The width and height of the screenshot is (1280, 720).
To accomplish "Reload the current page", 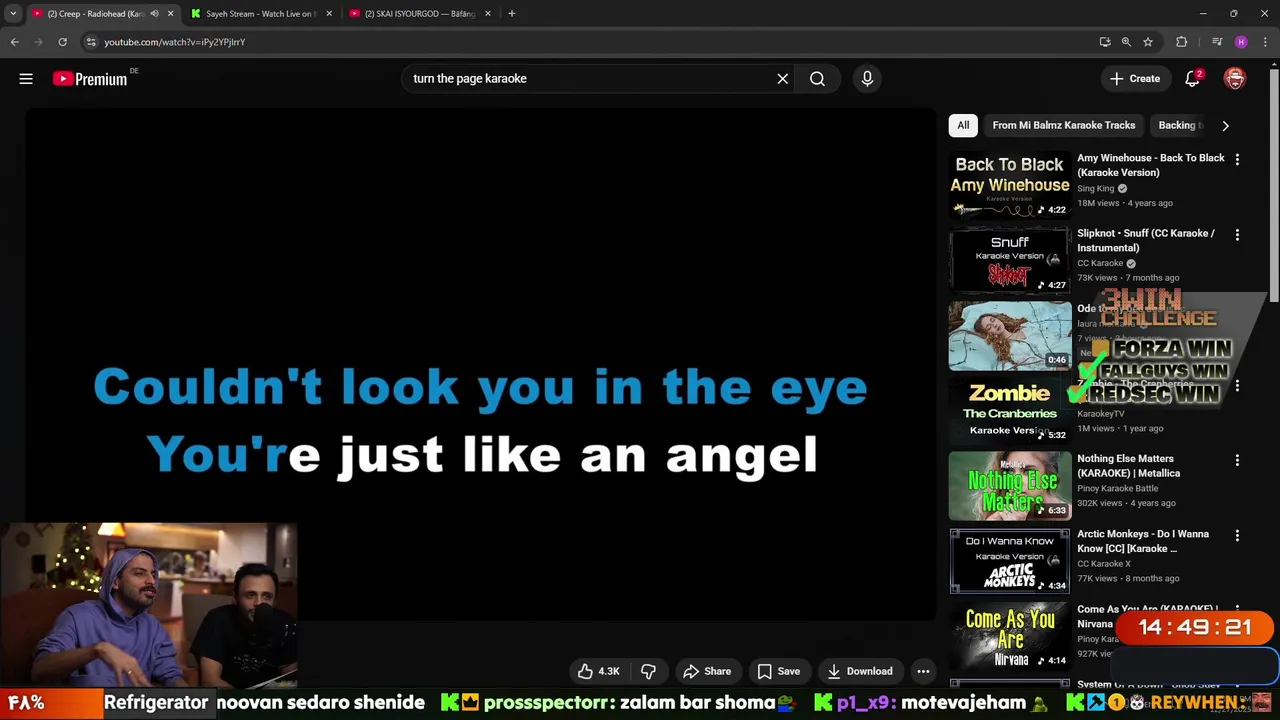I will tap(62, 42).
